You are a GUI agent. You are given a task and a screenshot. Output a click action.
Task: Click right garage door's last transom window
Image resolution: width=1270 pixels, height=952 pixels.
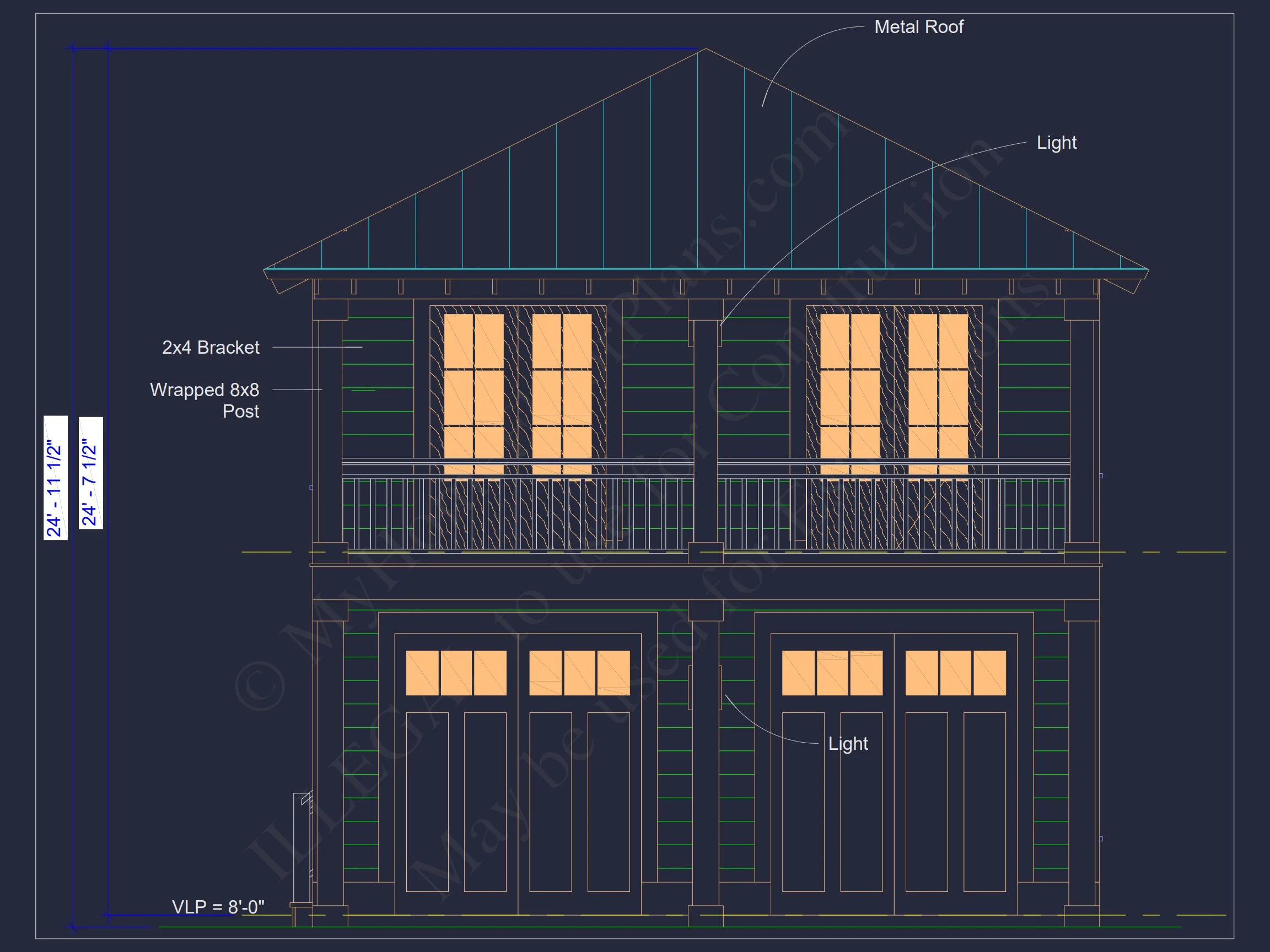click(x=989, y=673)
